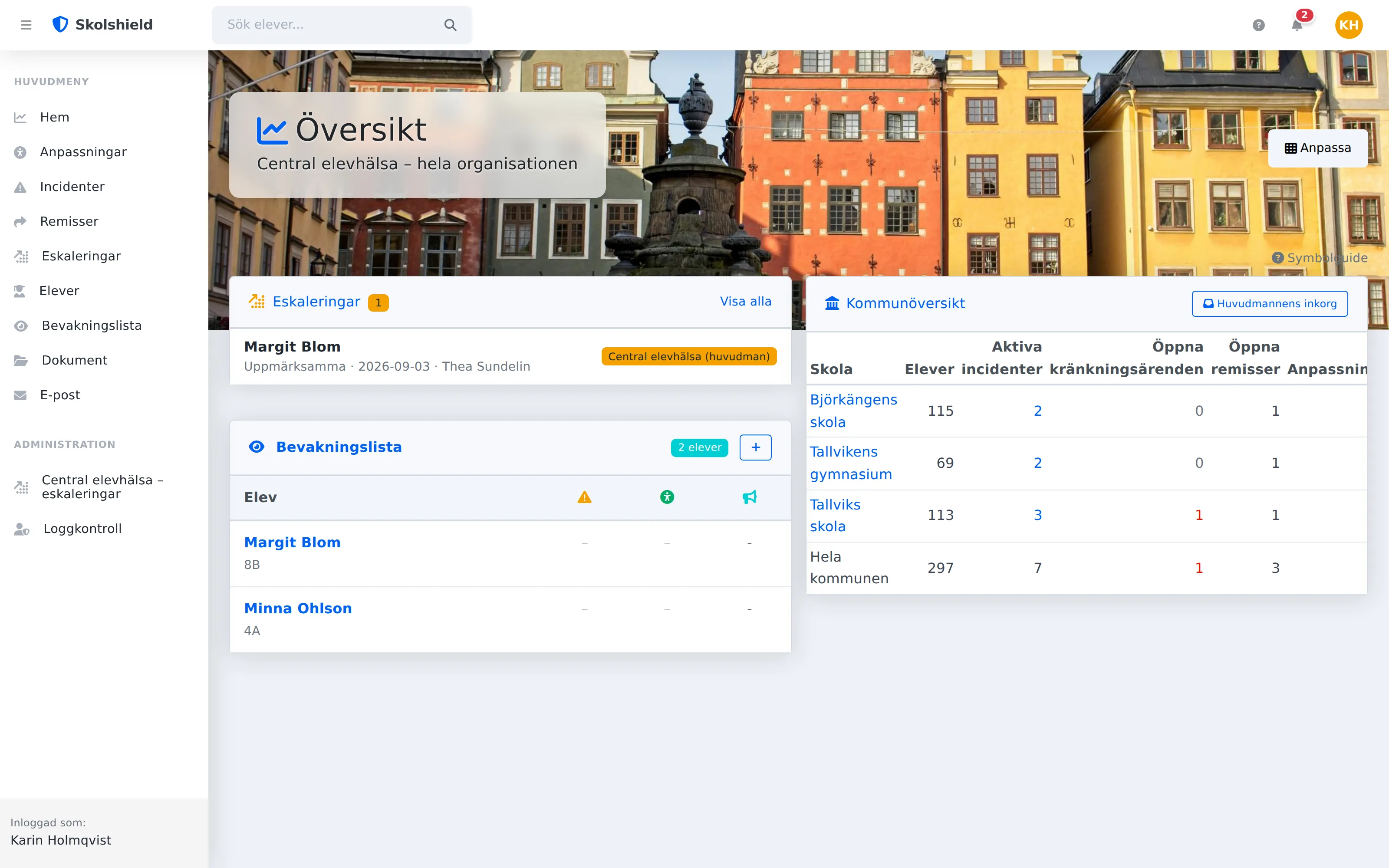Go to Anpassningar in the sidebar
Image resolution: width=1389 pixels, height=868 pixels.
pyautogui.click(x=83, y=152)
